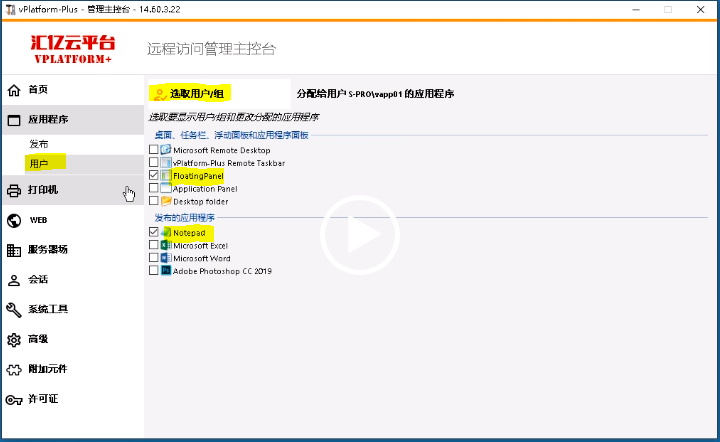Click the 系统工具 wrench icon
This screenshot has height=442, width=720.
coord(14,310)
